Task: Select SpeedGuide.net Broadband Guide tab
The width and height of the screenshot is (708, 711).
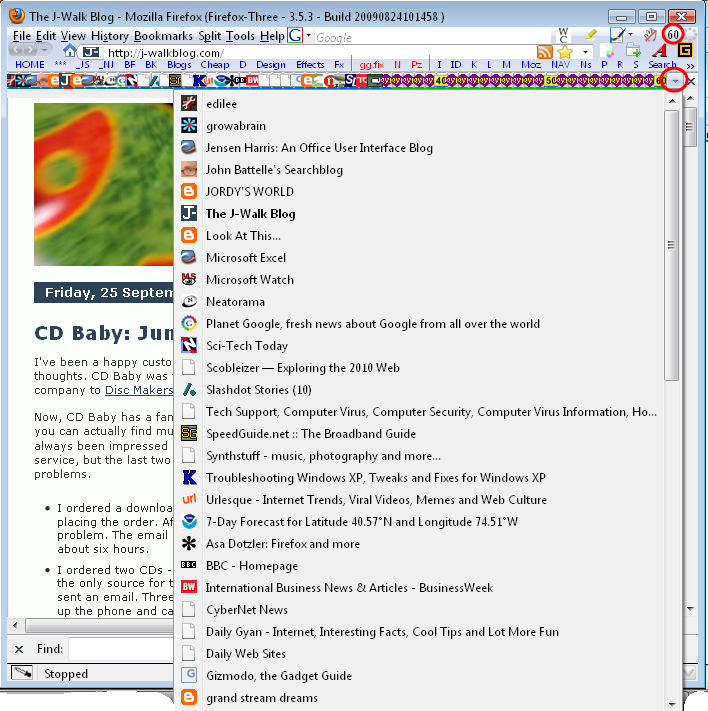Action: pos(419,433)
